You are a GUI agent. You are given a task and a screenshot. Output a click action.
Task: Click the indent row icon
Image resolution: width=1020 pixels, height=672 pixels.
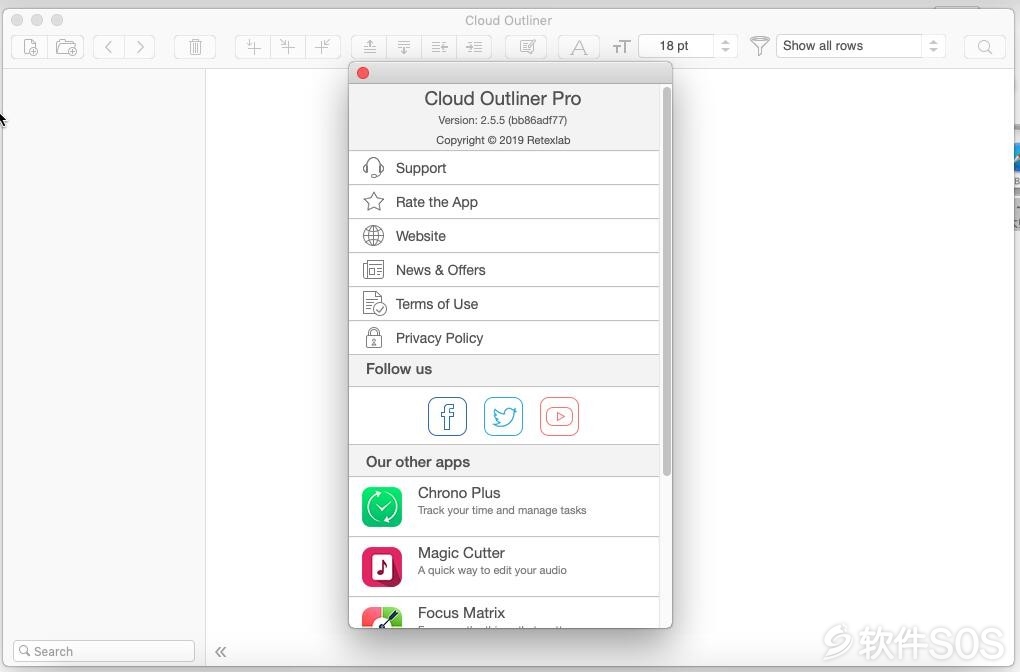[x=474, y=47]
